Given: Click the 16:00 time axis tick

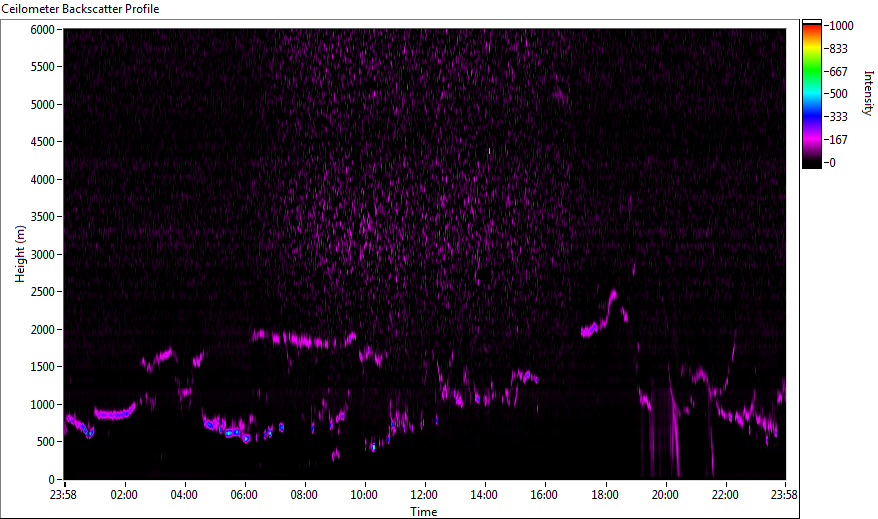Looking at the screenshot, I should 544,495.
